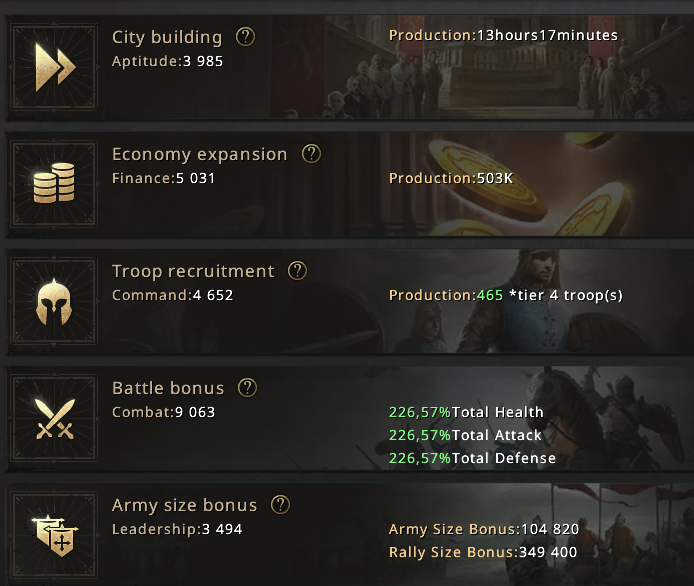Image resolution: width=694 pixels, height=586 pixels.
Task: Click the Economy expansion coin stacks icon
Action: pyautogui.click(x=54, y=183)
